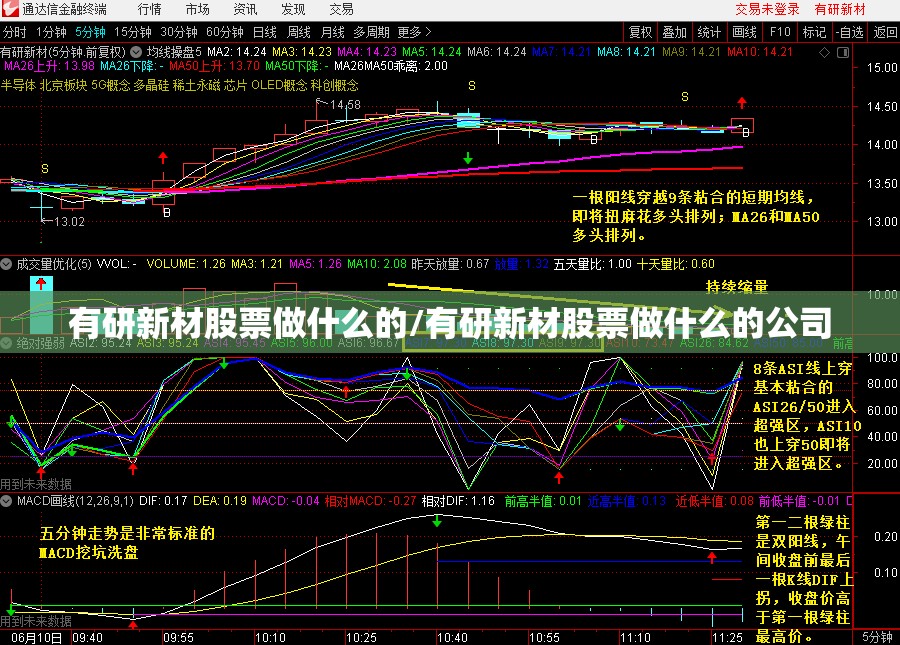Click the 统计 statistics button
This screenshot has height=645, width=900.
(x=709, y=32)
